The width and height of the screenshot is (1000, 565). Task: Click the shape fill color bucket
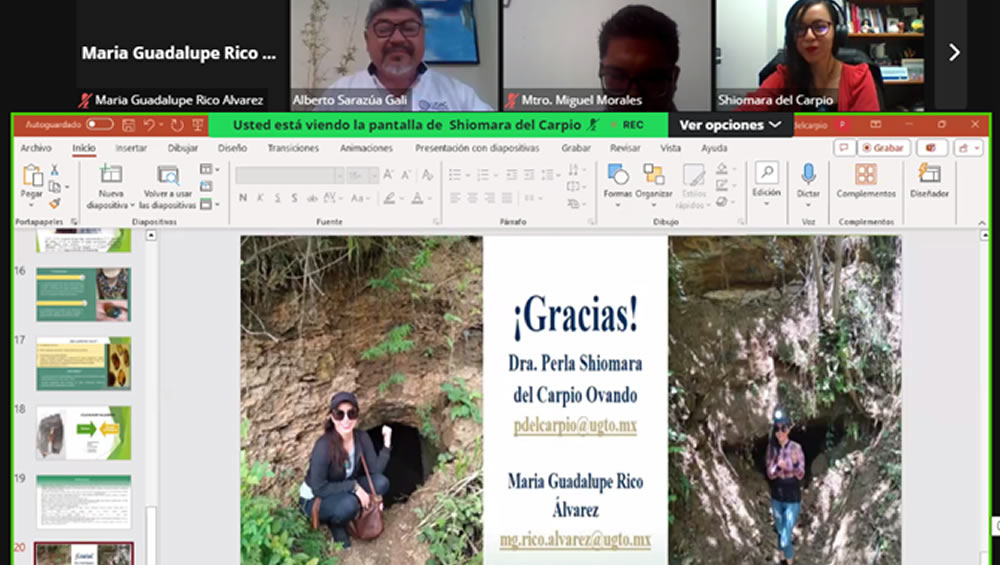coord(722,168)
